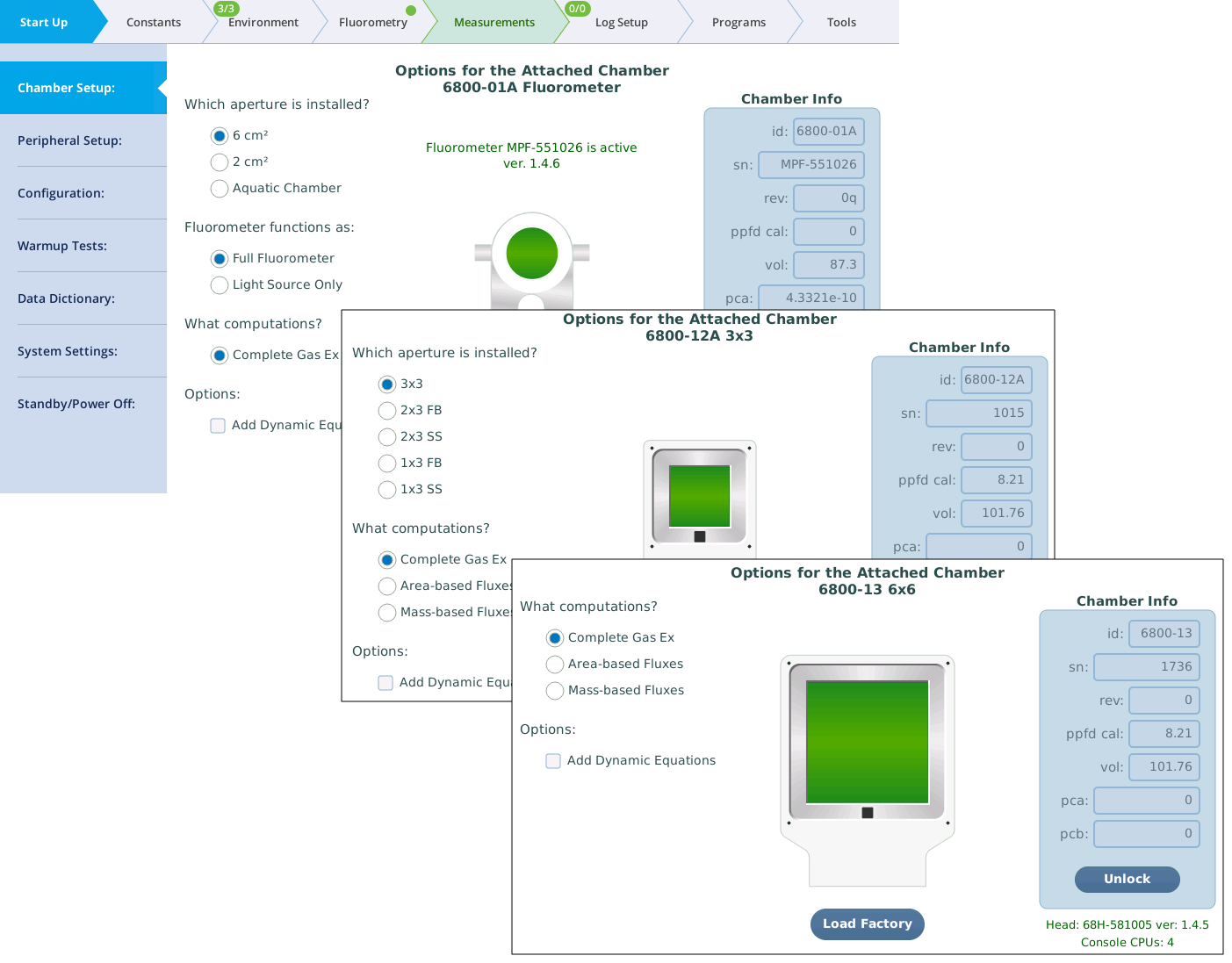
Task: Open the Tools tab
Action: pos(841,22)
